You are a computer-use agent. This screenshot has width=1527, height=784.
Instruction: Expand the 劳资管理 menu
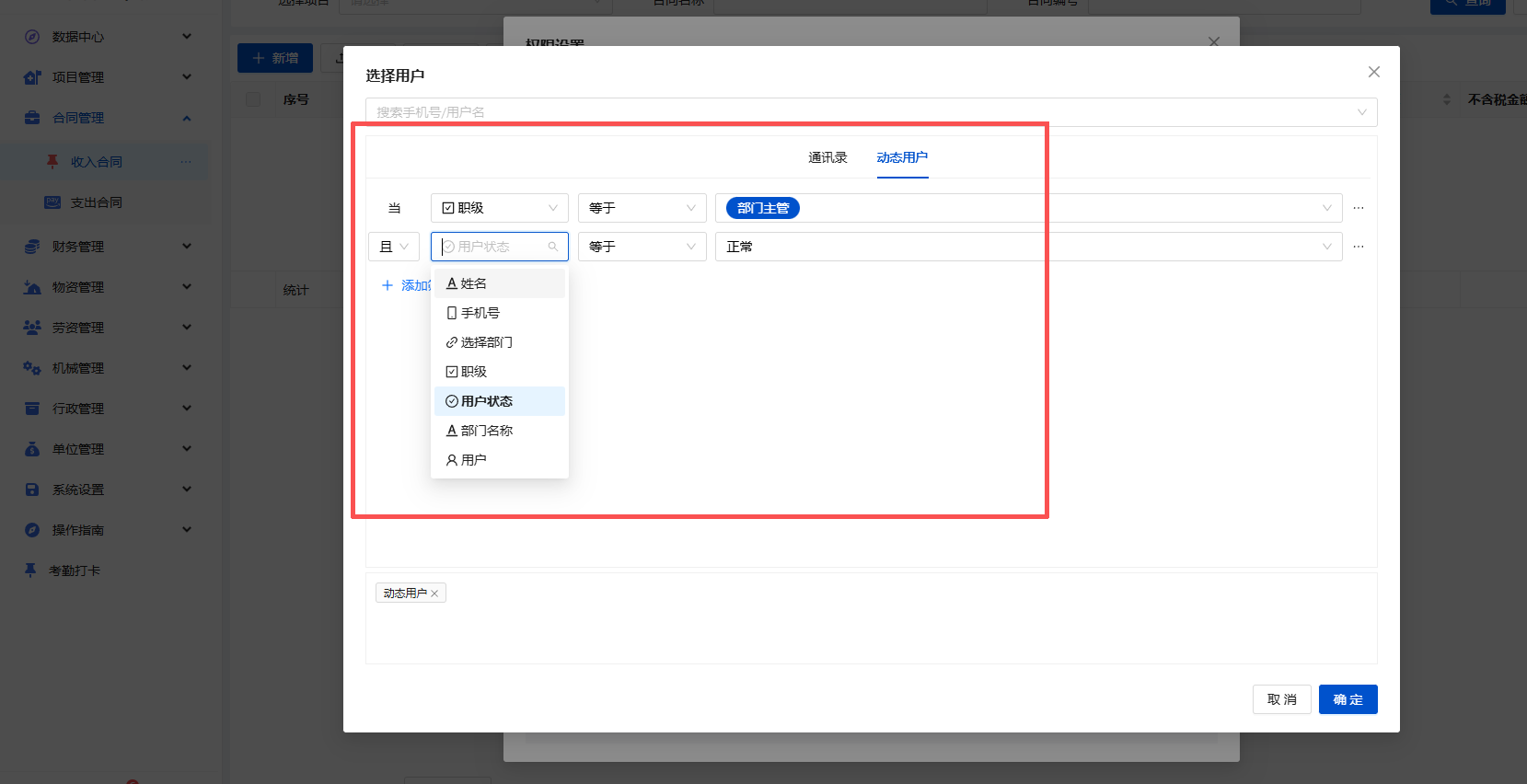pos(187,328)
